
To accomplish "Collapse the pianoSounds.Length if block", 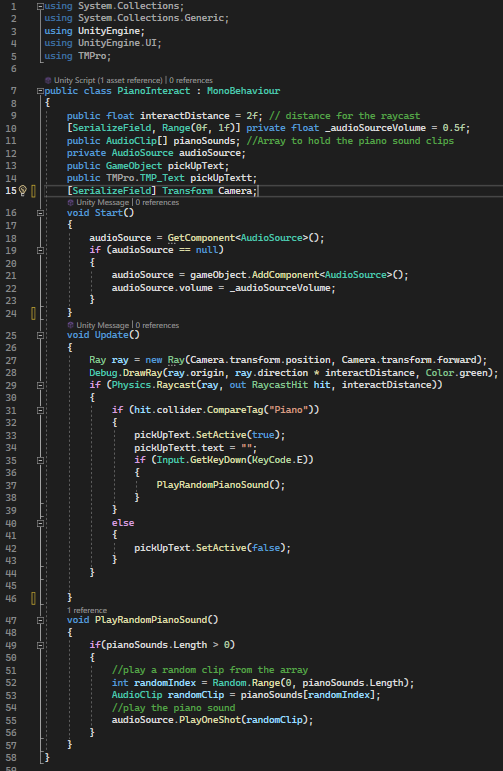I will tap(40, 645).
